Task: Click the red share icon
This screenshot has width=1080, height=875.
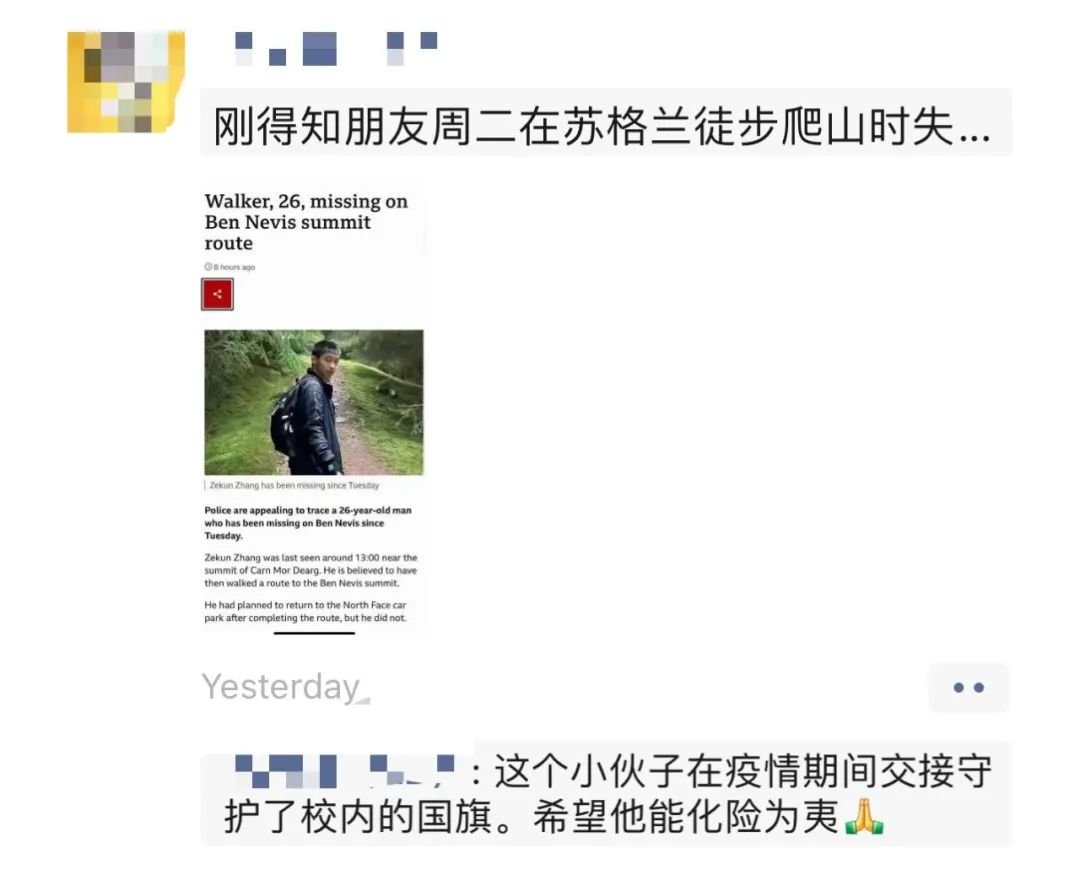Action: (217, 294)
